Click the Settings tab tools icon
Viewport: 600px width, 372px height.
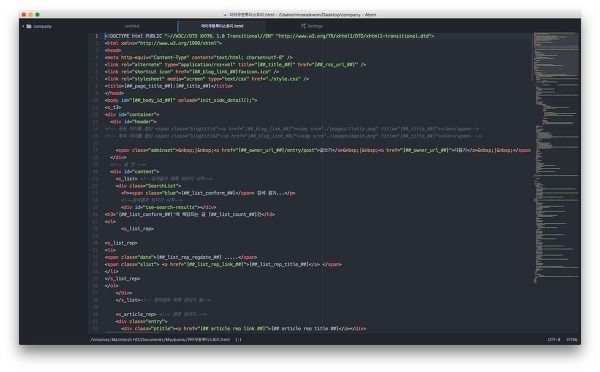tap(303, 26)
